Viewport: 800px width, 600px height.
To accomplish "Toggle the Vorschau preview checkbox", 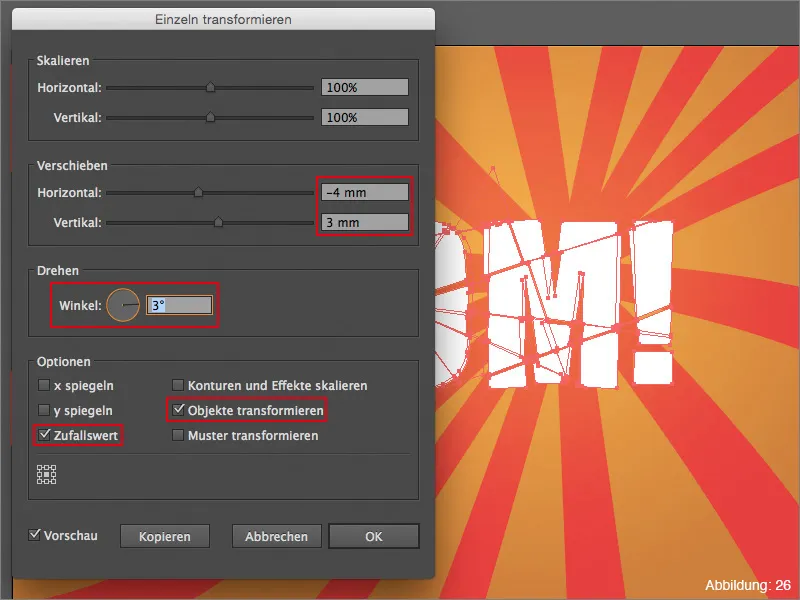I will 34,535.
